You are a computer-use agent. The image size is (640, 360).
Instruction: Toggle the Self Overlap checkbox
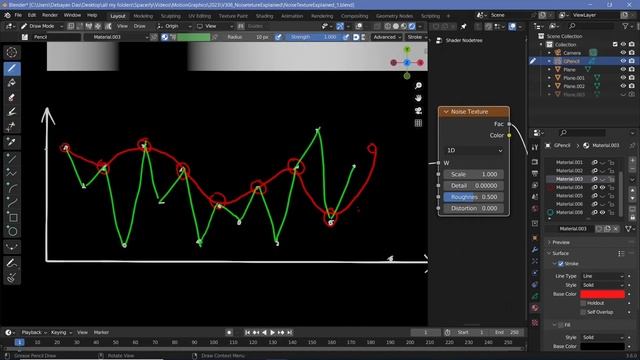pos(583,312)
